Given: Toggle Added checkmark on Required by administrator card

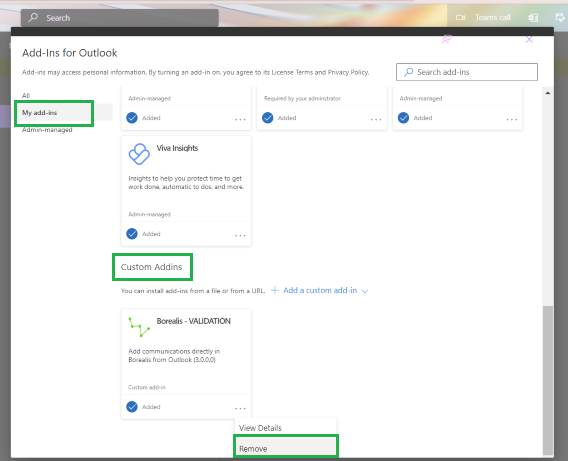Looking at the screenshot, I should (x=268, y=118).
